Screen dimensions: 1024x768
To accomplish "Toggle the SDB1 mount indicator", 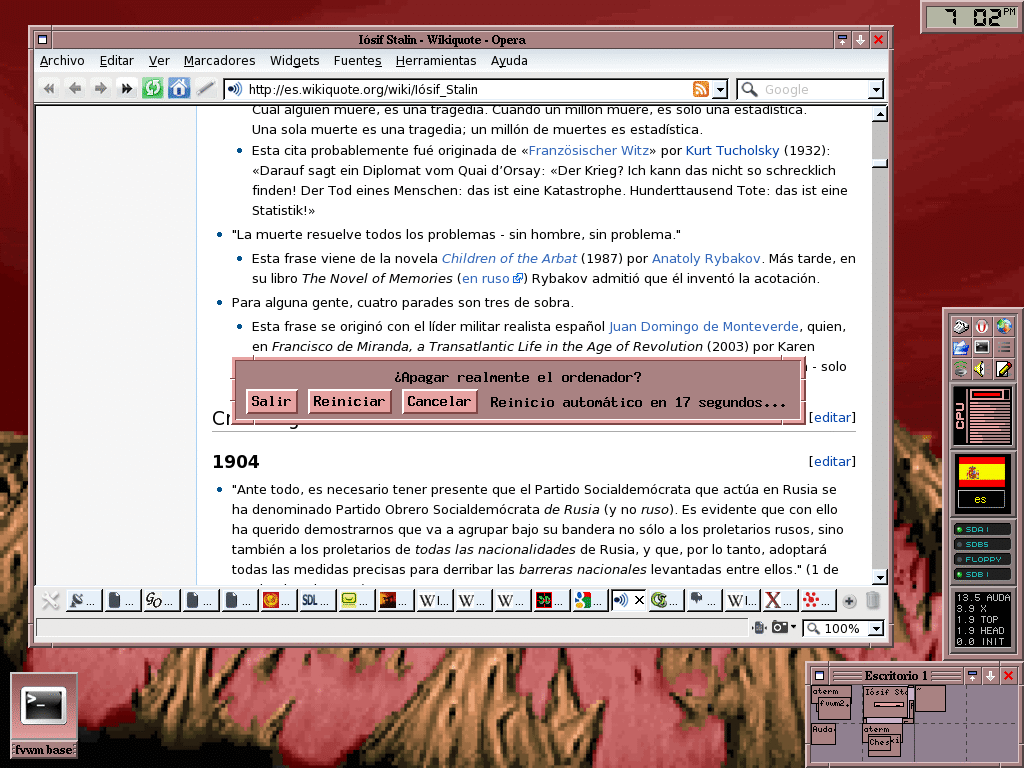I will click(x=982, y=574).
